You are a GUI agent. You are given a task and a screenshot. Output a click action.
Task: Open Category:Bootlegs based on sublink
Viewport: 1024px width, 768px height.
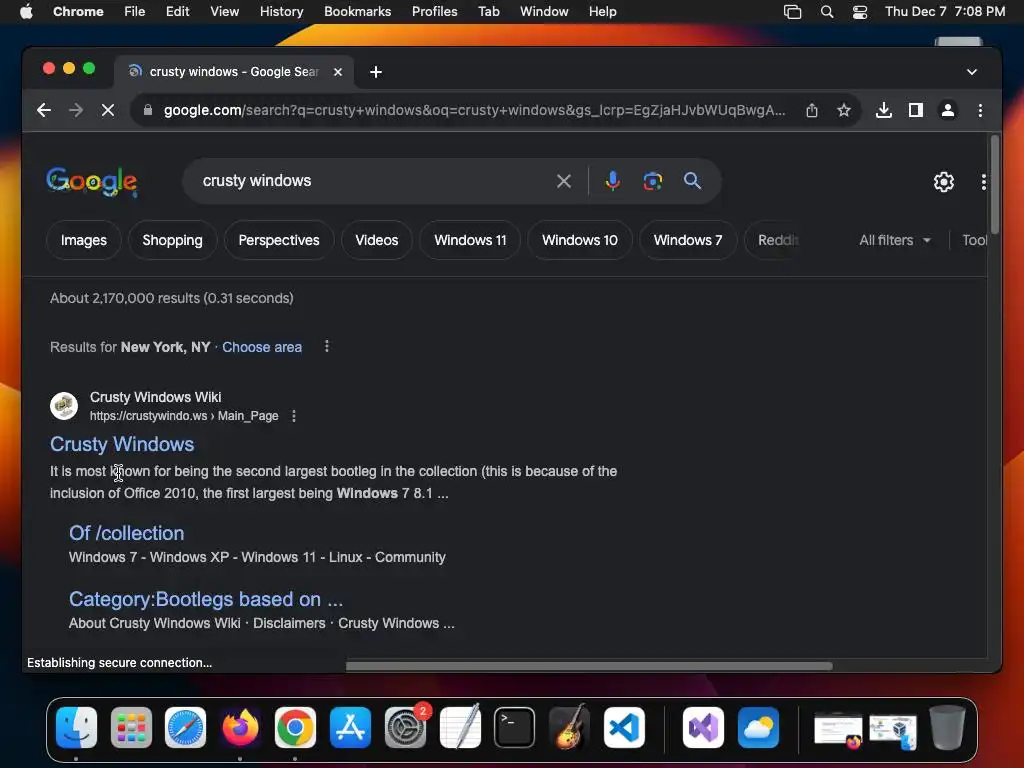pyautogui.click(x=206, y=599)
